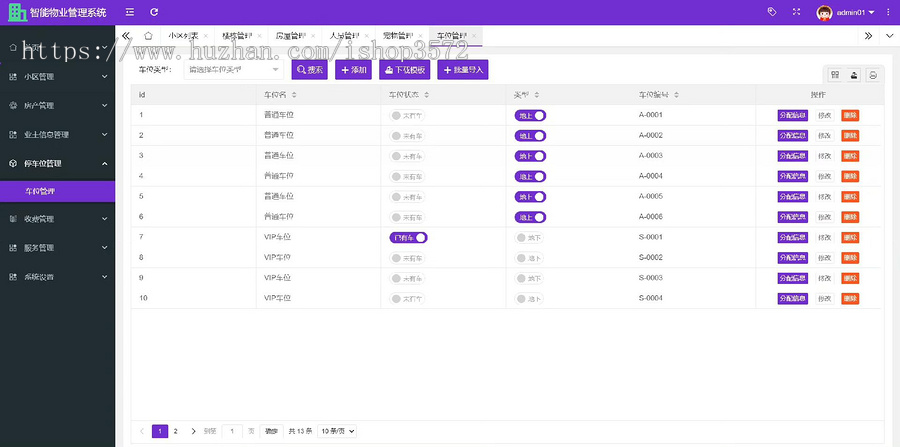
Task: Toggle 车位状态 switch for row A-0003
Action: 407,156
